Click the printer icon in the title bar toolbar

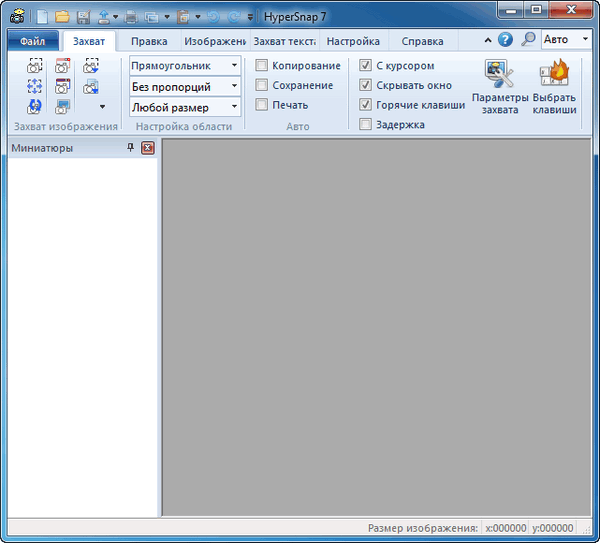click(x=130, y=16)
